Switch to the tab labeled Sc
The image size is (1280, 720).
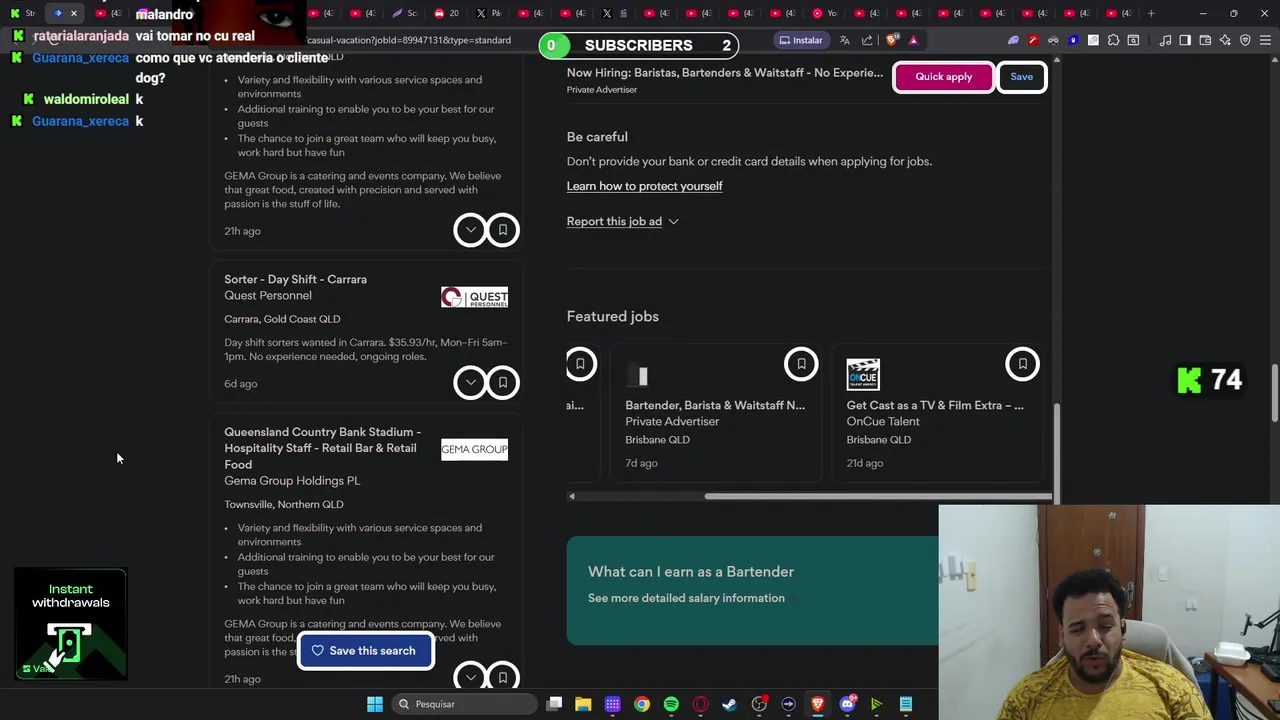(x=405, y=13)
